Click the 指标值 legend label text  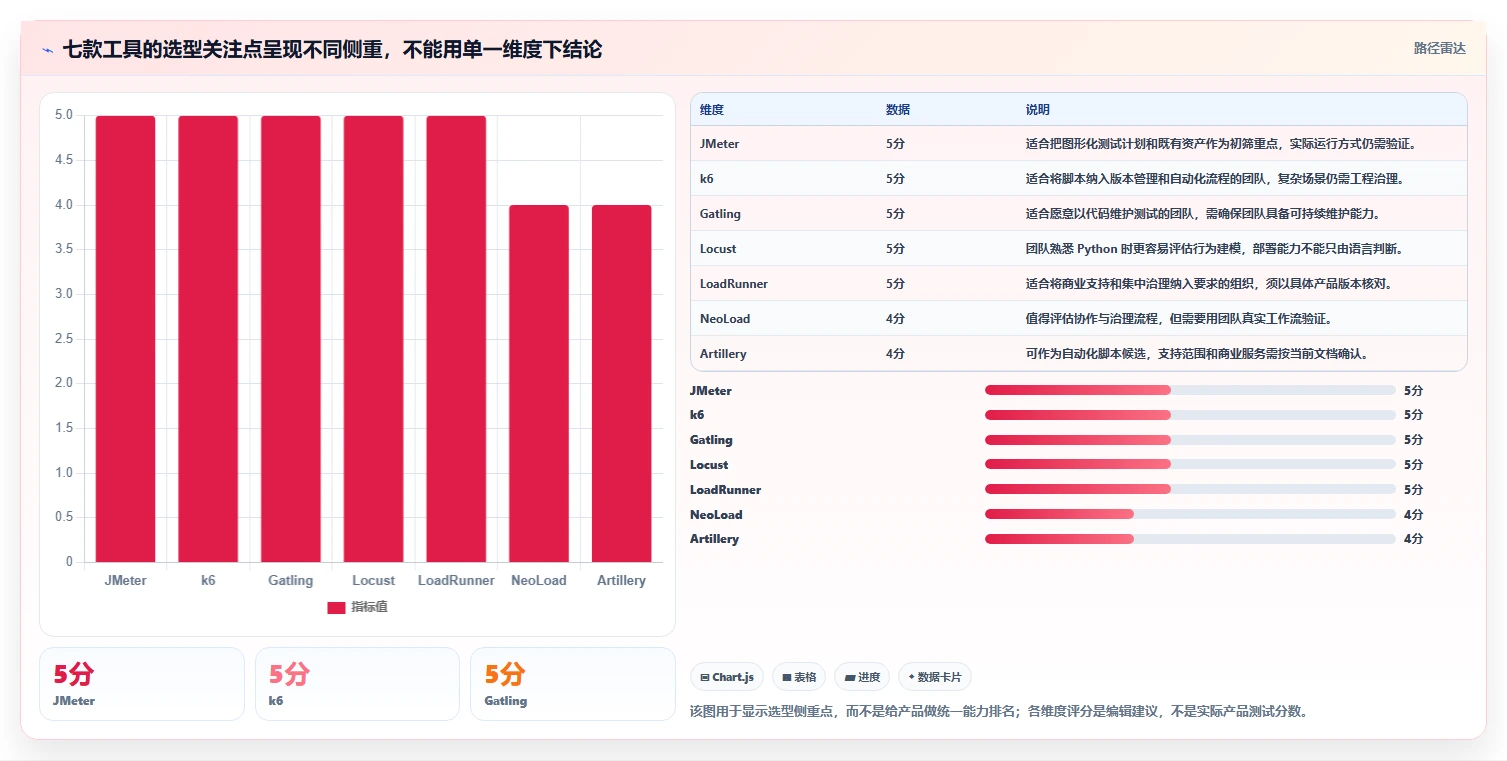369,608
